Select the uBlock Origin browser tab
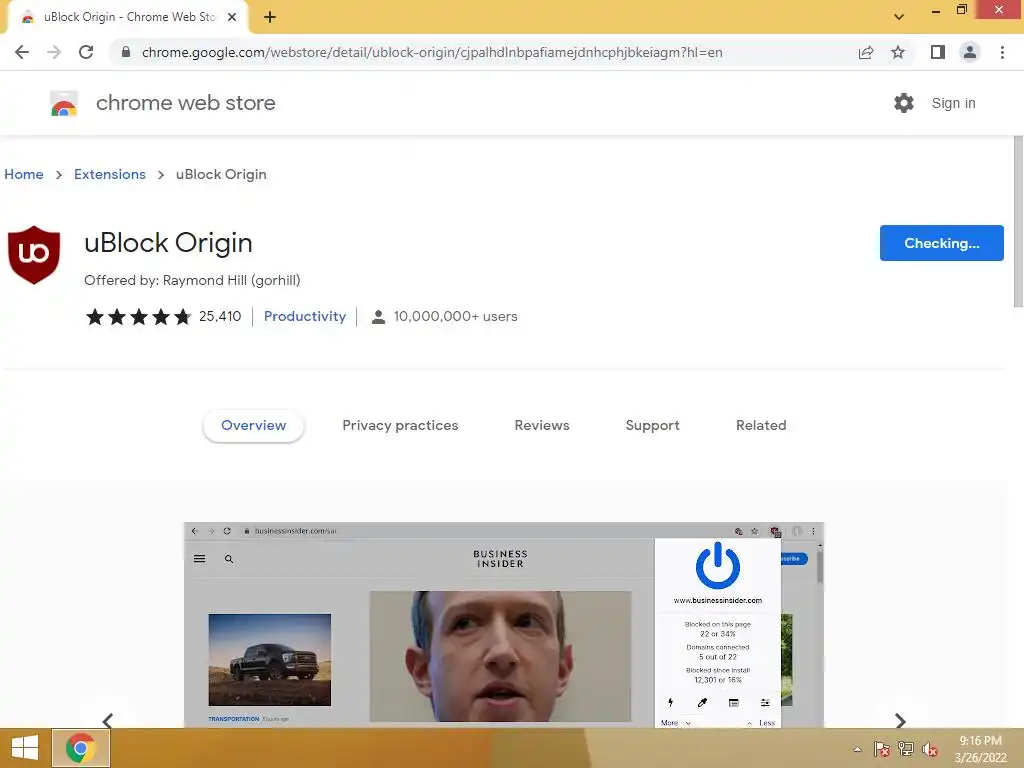1024x768 pixels. (127, 18)
